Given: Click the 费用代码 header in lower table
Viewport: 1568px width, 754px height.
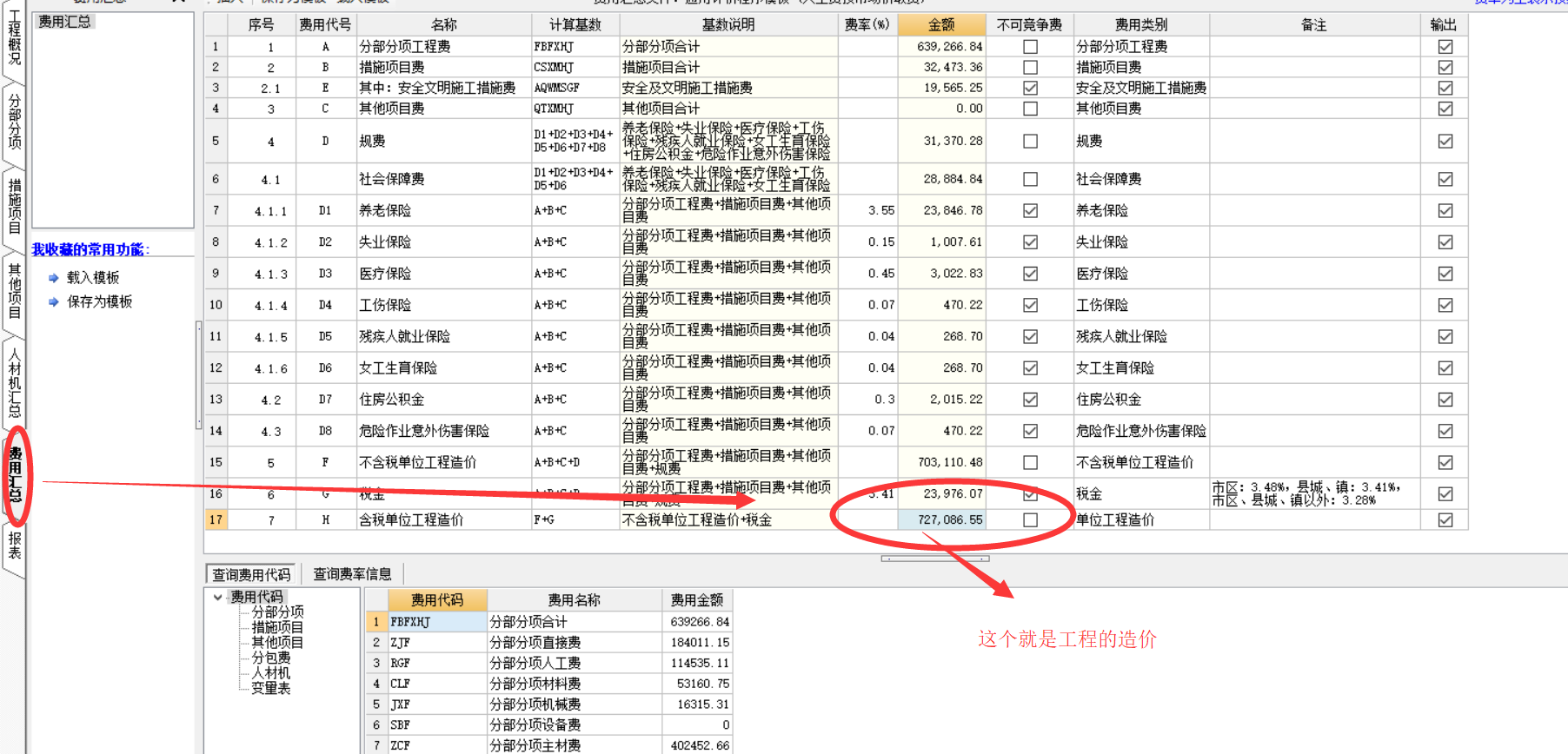Looking at the screenshot, I should pyautogui.click(x=437, y=600).
